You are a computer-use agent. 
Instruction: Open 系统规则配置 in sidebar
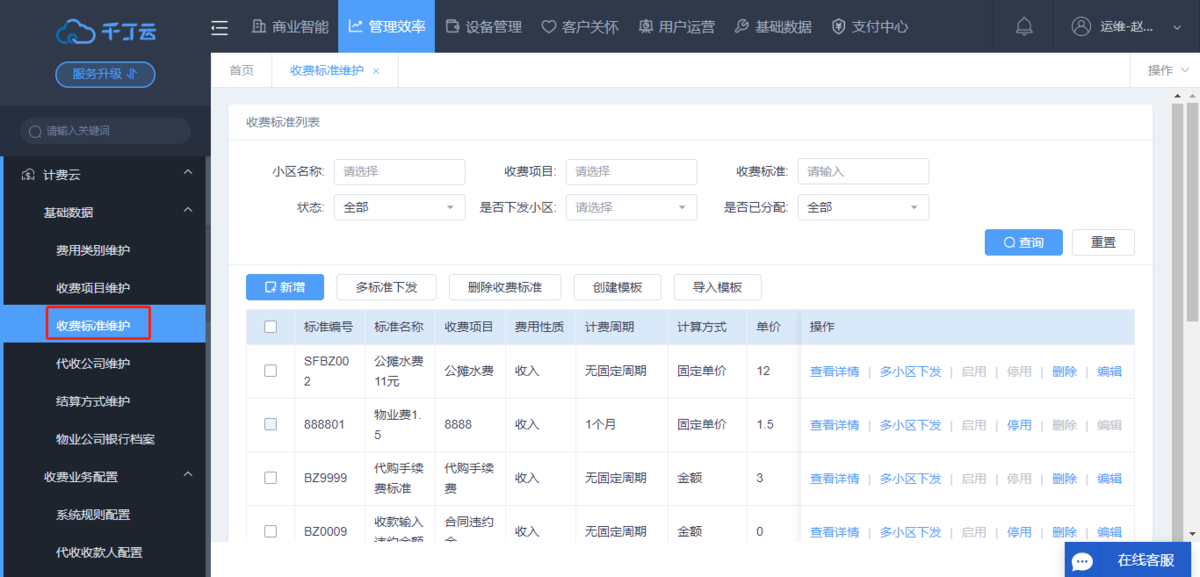[93, 515]
